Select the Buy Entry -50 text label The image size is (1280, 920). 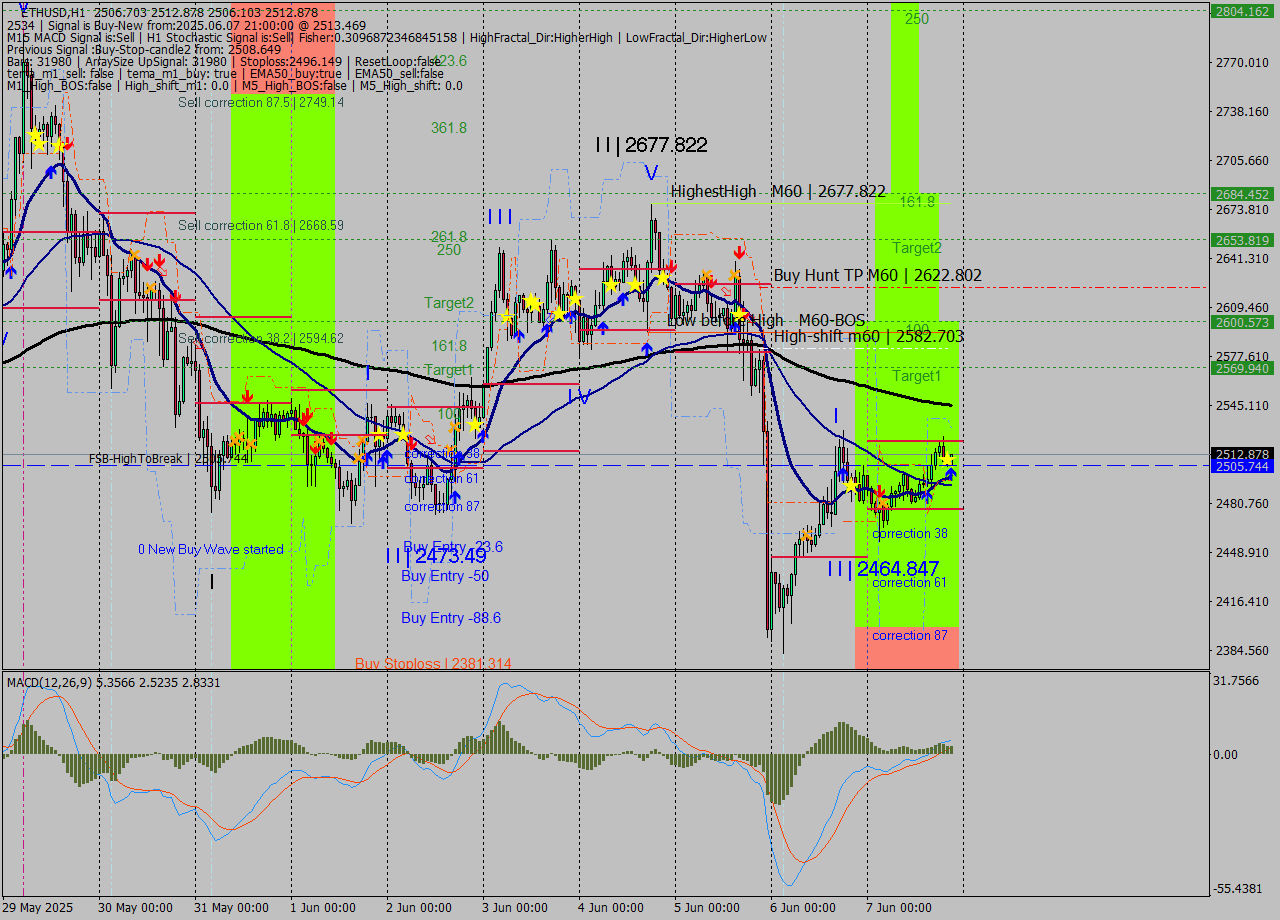[445, 576]
